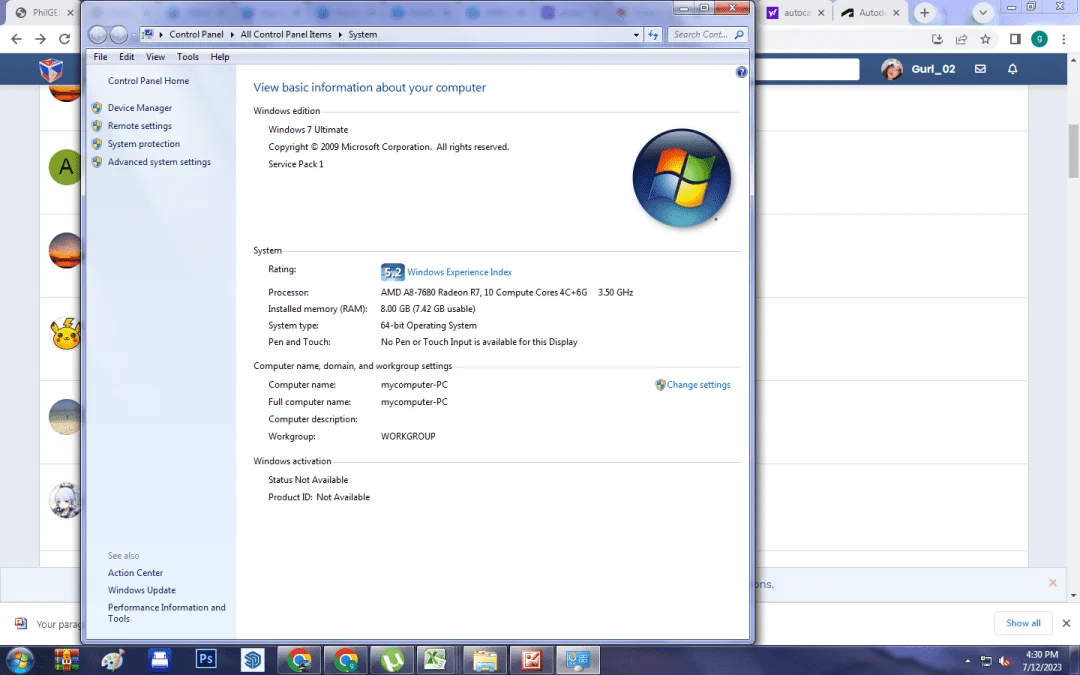Click the Windows Start orb
This screenshot has width=1080, height=675.
[19, 660]
